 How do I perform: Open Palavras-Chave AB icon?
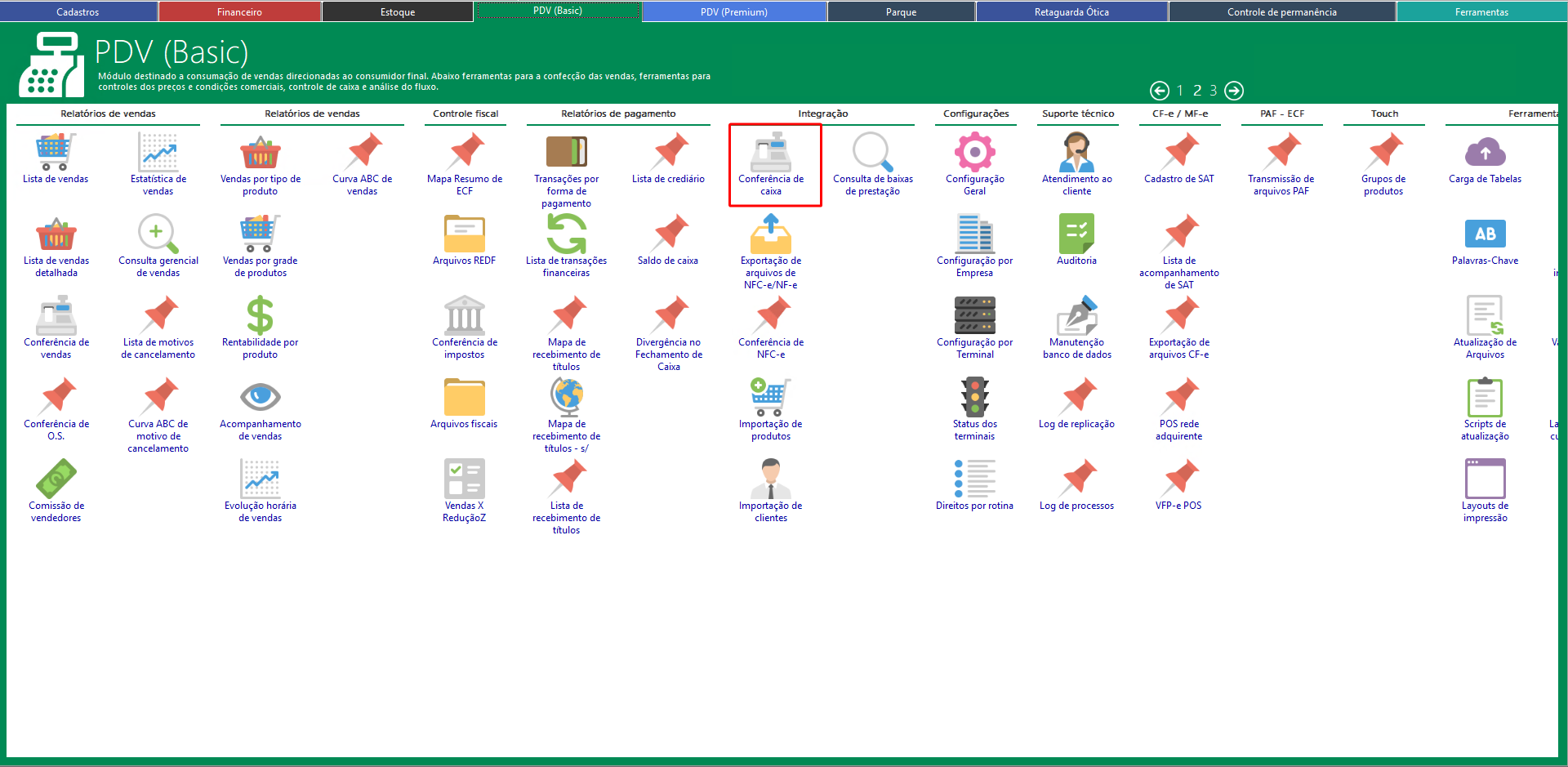pos(1485,234)
